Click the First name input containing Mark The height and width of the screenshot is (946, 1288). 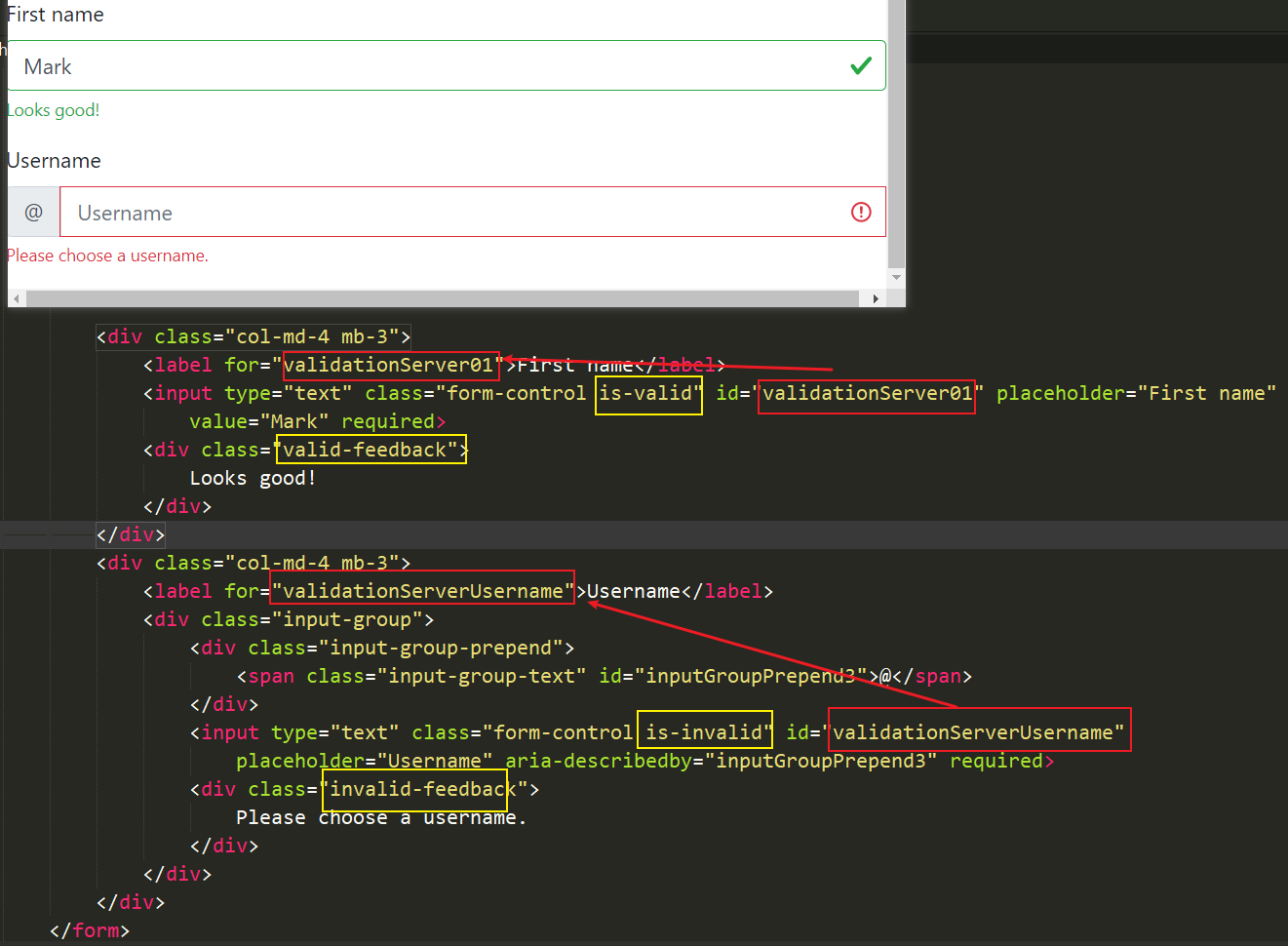tap(447, 65)
